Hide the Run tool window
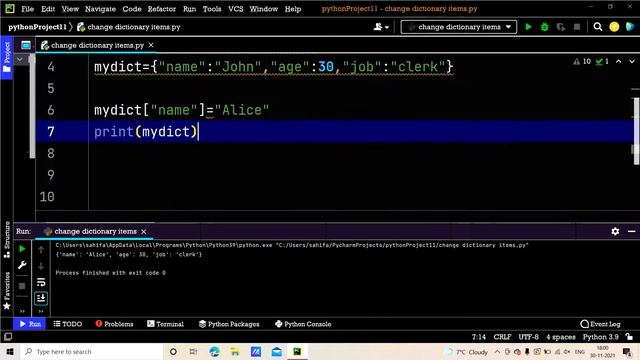Screen dimensions: 640x360 tap(631, 231)
